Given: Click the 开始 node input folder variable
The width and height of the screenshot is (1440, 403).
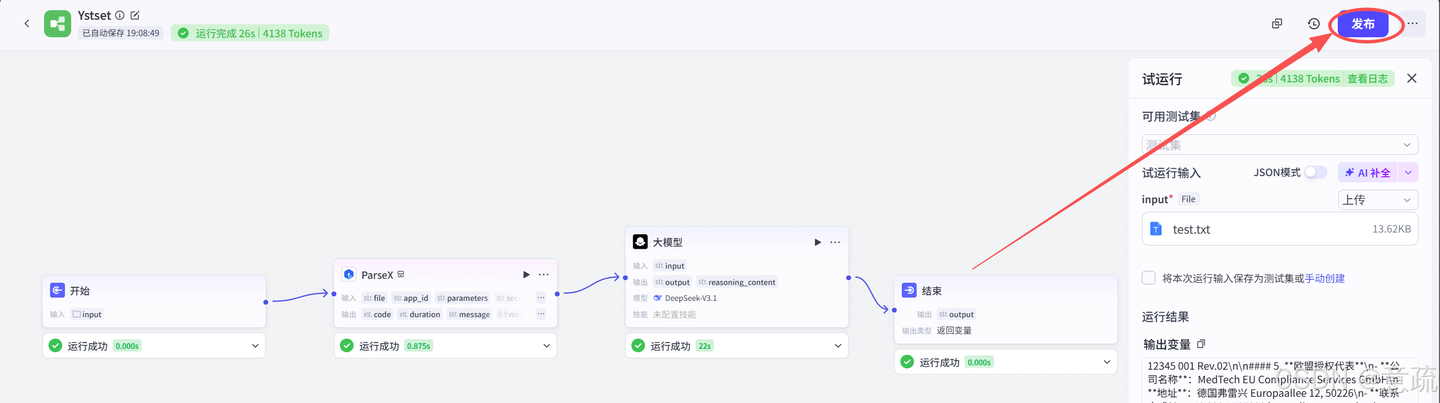Looking at the screenshot, I should [87, 314].
